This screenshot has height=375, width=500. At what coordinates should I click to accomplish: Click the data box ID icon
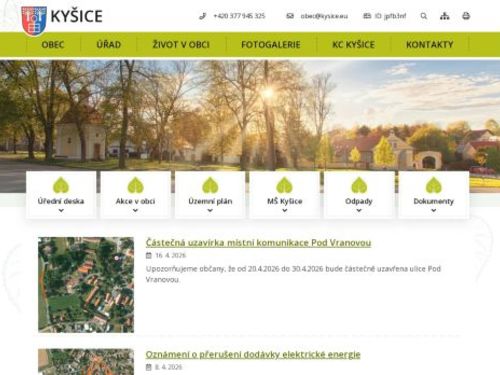tap(367, 16)
